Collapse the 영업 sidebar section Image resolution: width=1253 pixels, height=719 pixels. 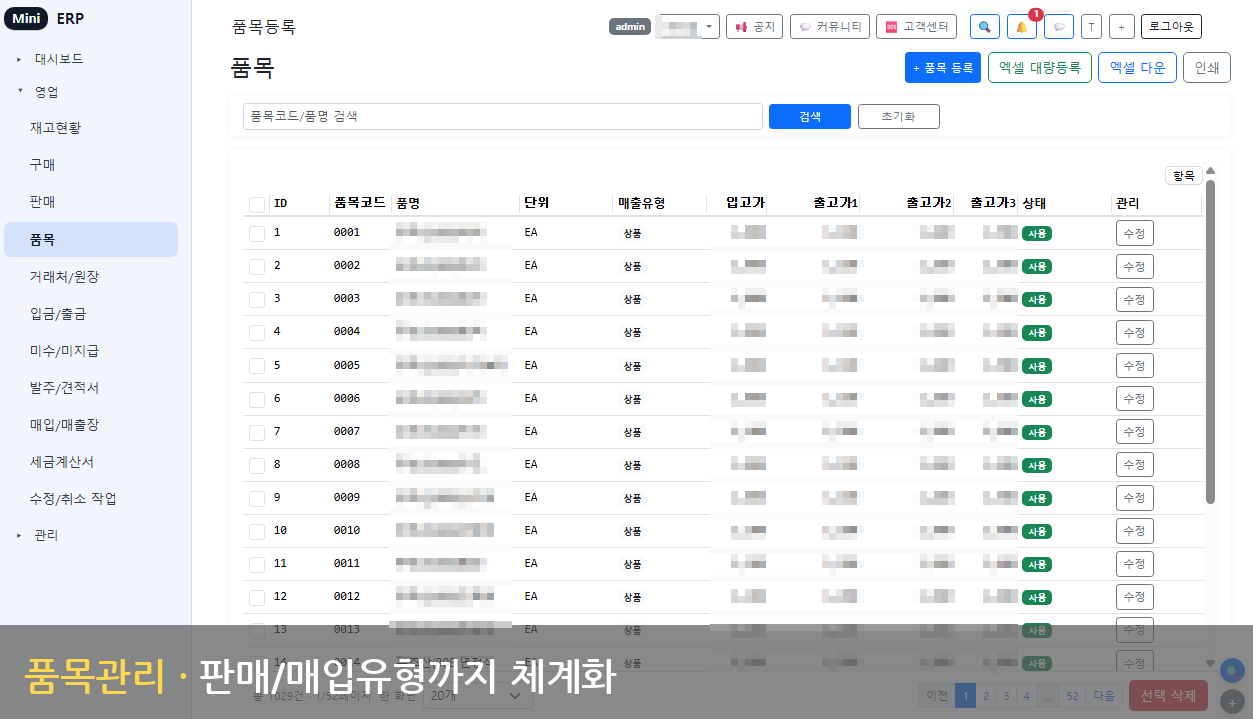coord(46,92)
